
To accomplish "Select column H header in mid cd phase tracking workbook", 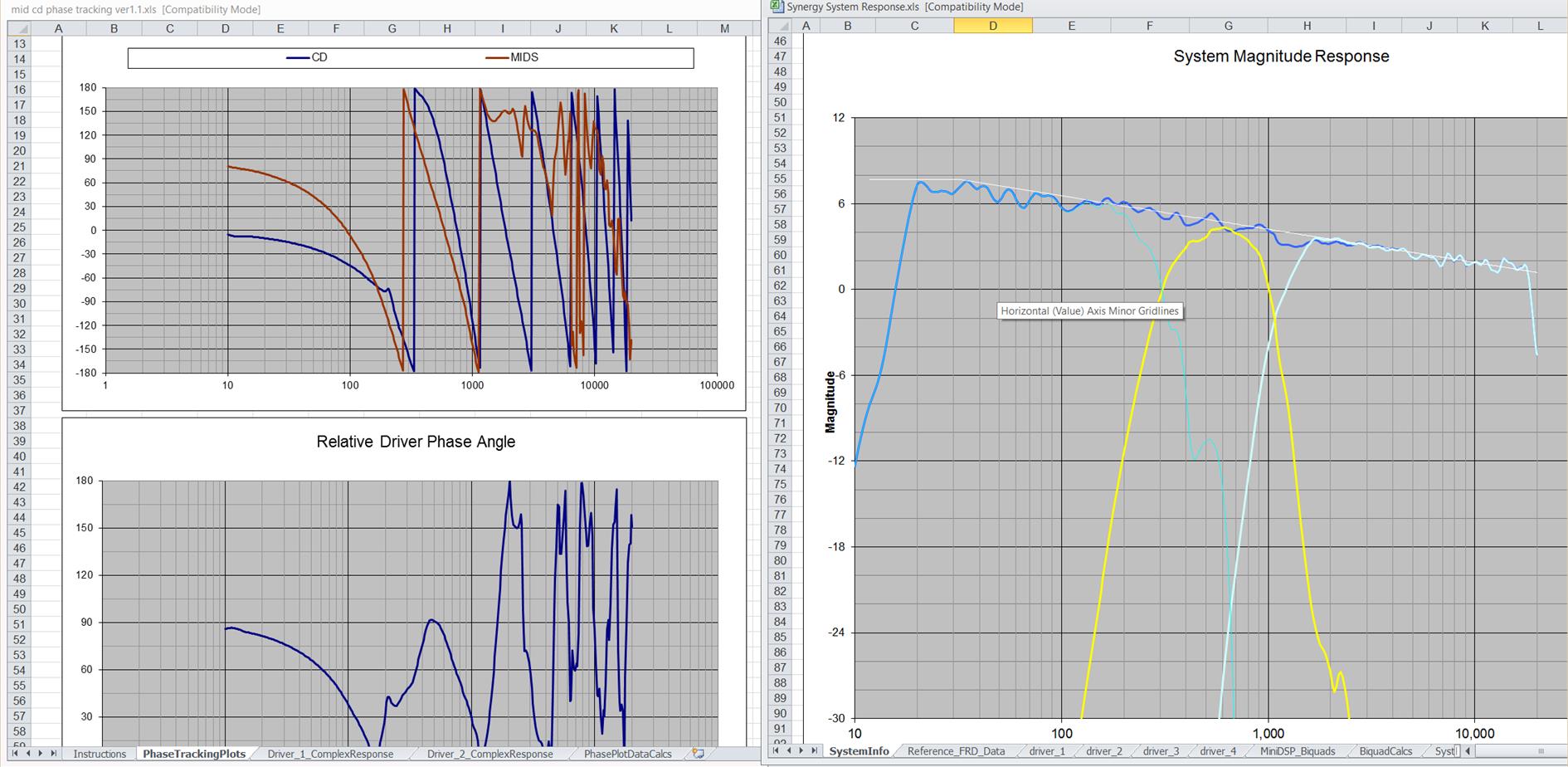I will click(447, 28).
